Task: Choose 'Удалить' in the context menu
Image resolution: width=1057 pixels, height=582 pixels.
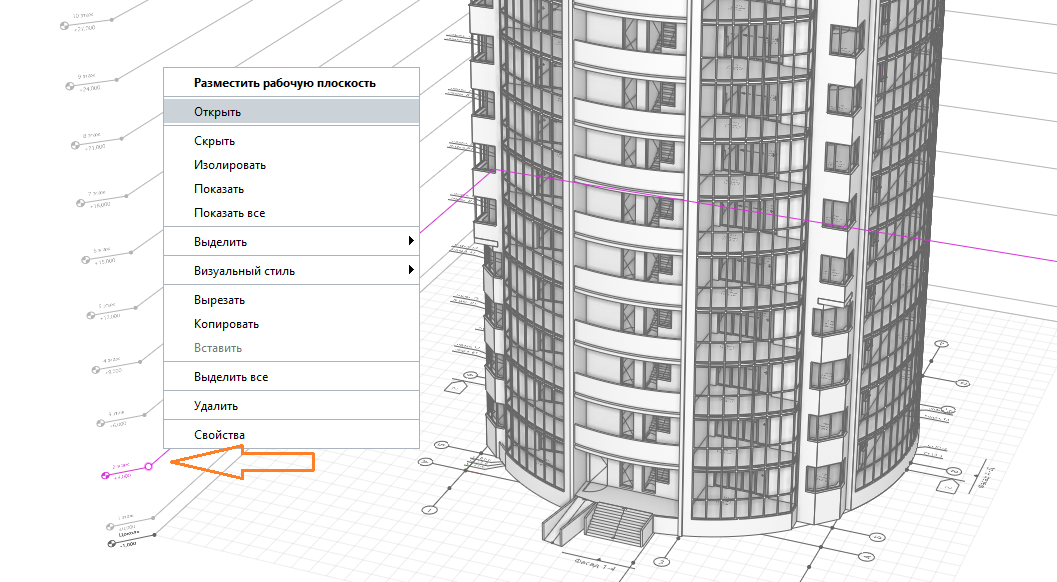Action: pos(291,406)
